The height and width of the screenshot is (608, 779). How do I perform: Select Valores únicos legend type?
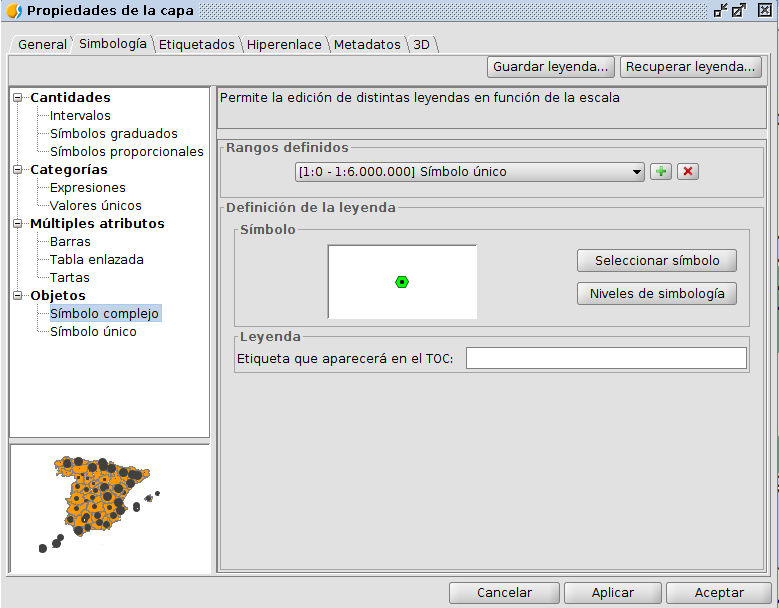click(x=96, y=206)
